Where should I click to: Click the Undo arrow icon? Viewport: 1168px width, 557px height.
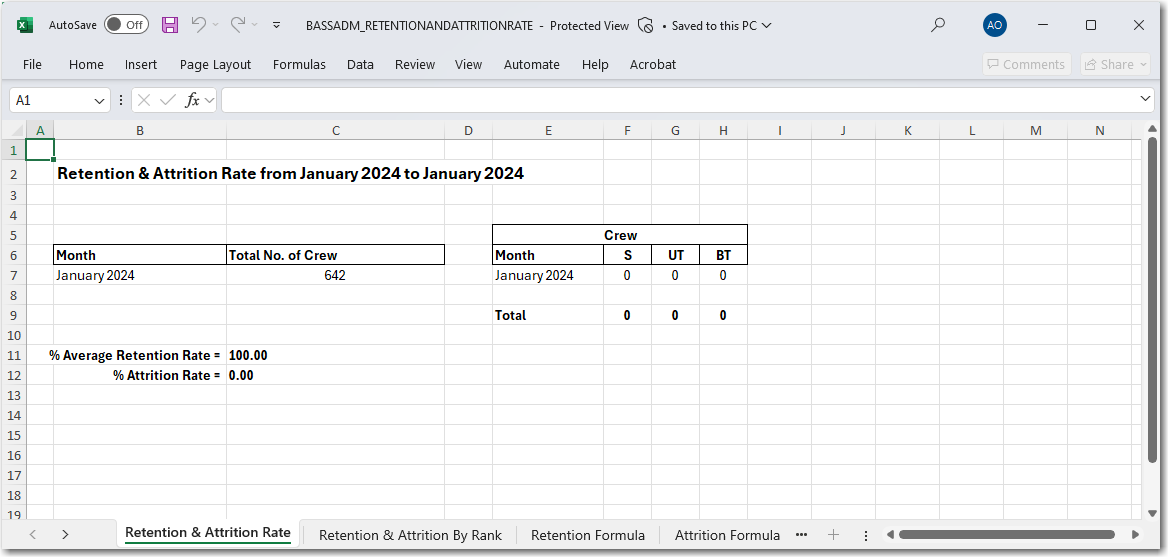[x=199, y=25]
